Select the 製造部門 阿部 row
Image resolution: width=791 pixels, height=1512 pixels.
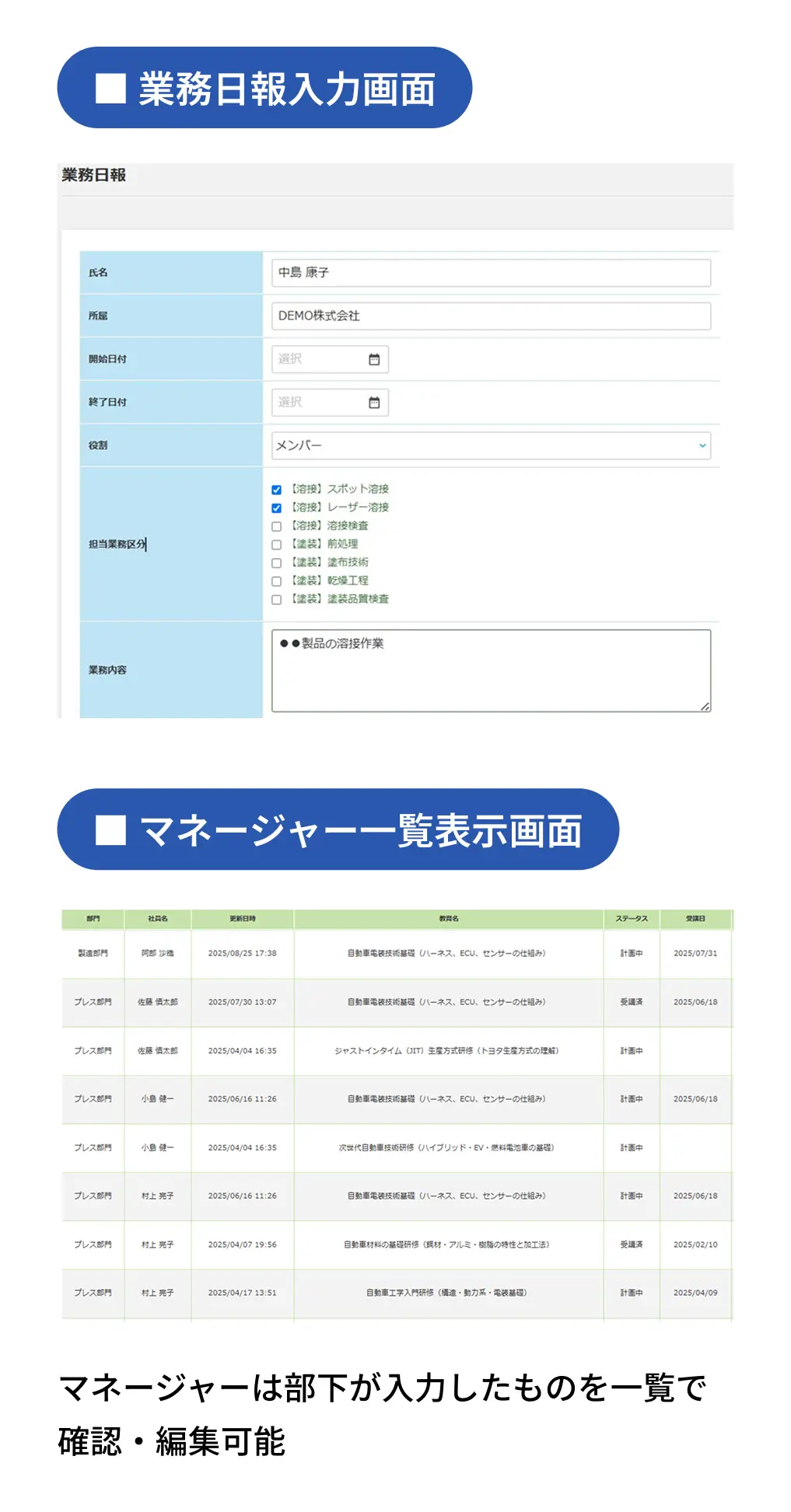tap(397, 953)
